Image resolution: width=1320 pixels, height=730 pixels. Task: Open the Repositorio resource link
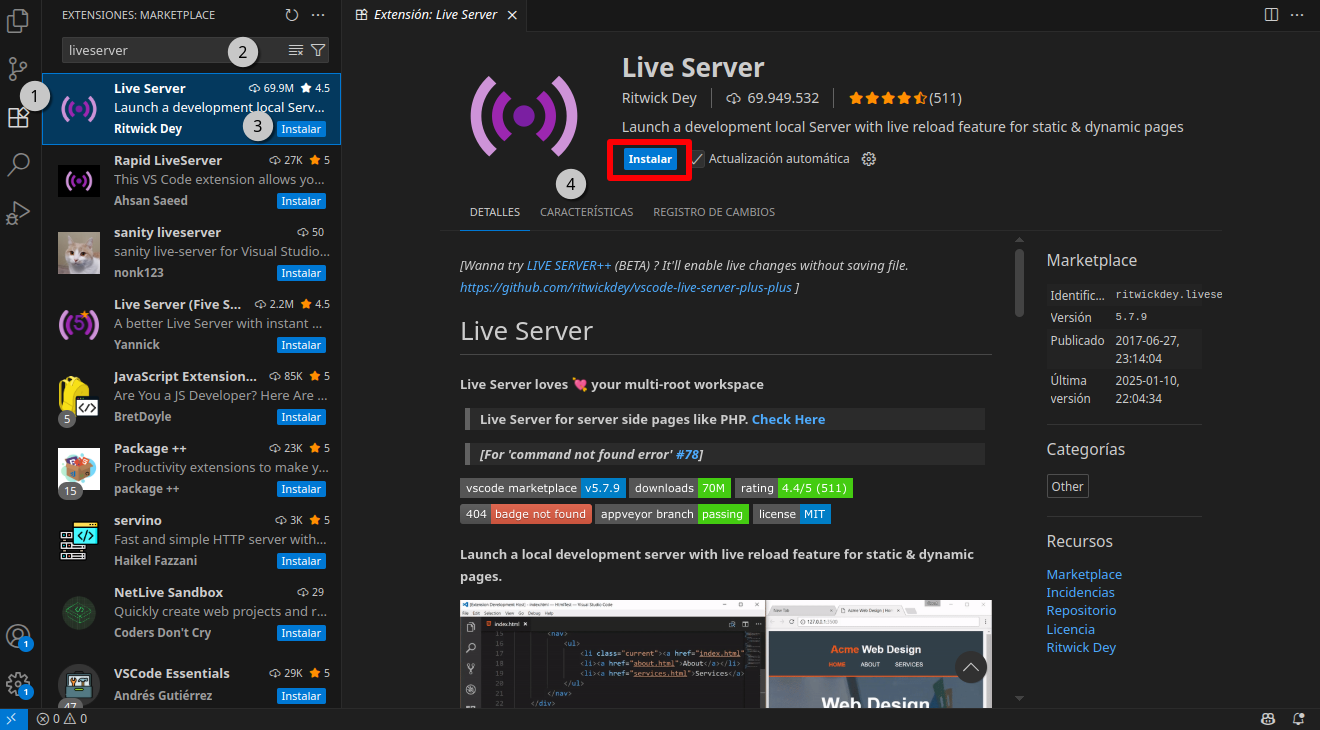click(1081, 611)
